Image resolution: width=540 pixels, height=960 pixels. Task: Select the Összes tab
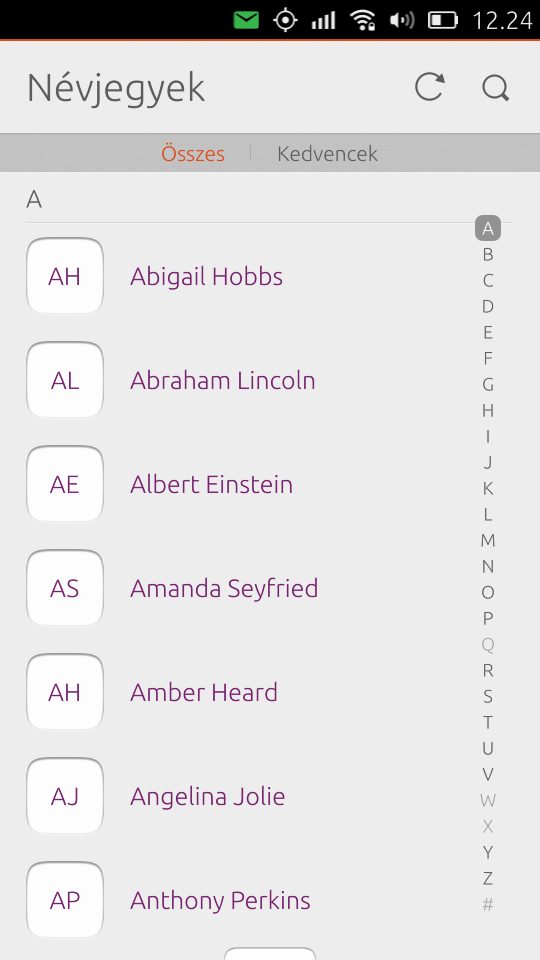coord(193,153)
